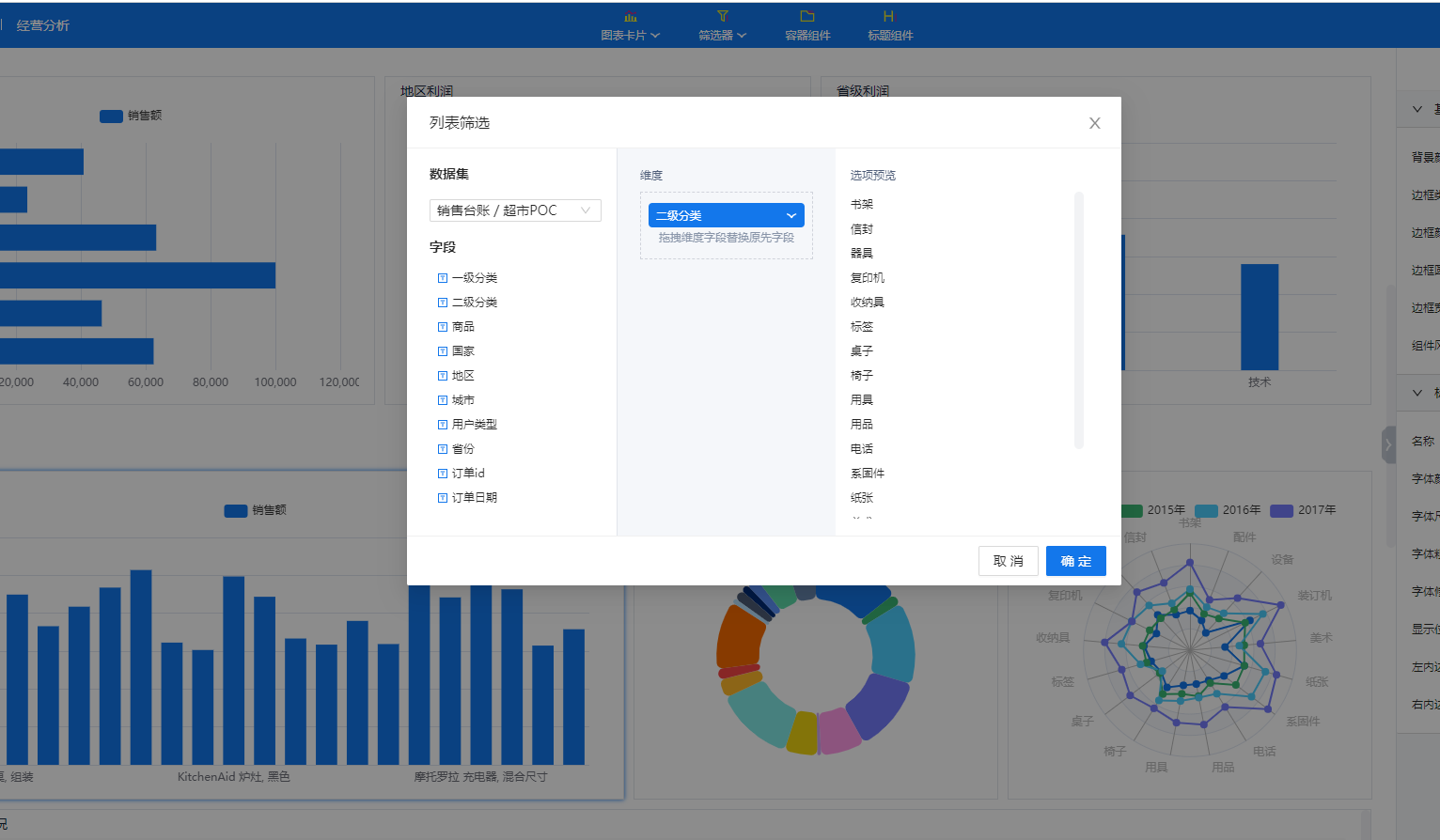Select the 二级分类 field icon in list
1440x840 pixels.
tap(443, 303)
